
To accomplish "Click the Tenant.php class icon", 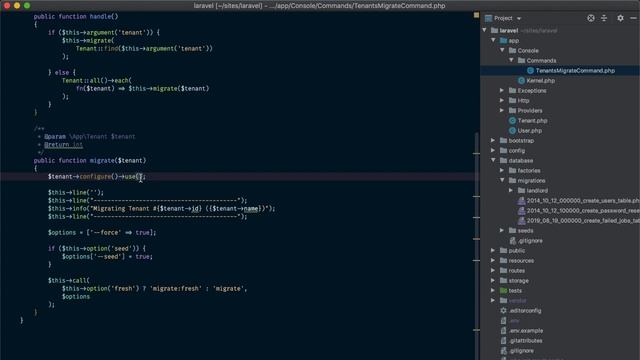I will (512, 121).
